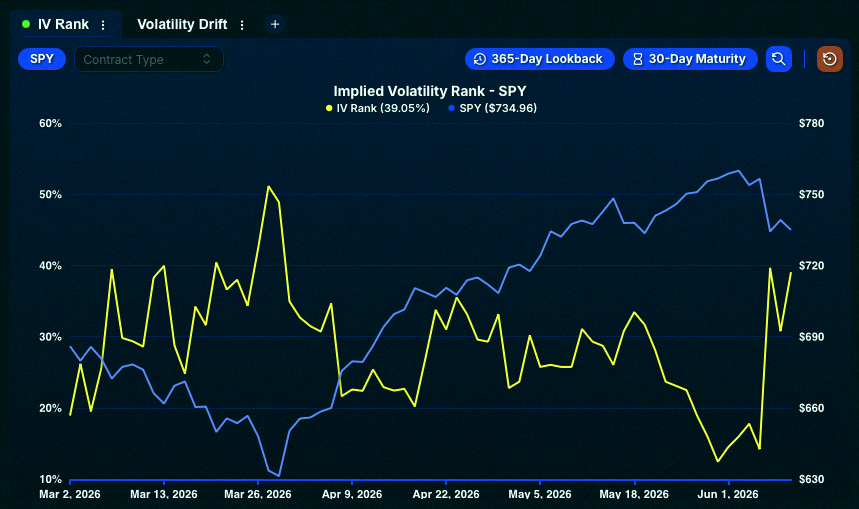Click the $690 right axis label
This screenshot has height=509, width=859.
click(x=811, y=337)
